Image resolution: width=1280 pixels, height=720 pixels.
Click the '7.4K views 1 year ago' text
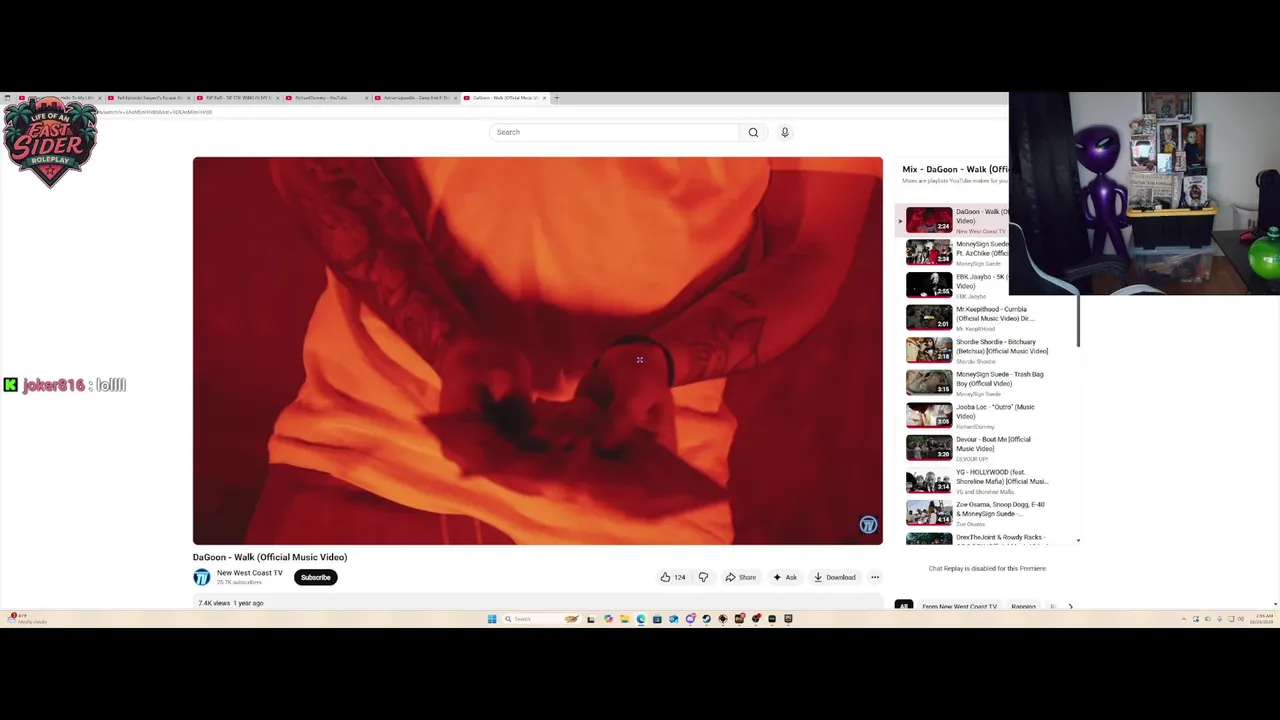point(231,603)
